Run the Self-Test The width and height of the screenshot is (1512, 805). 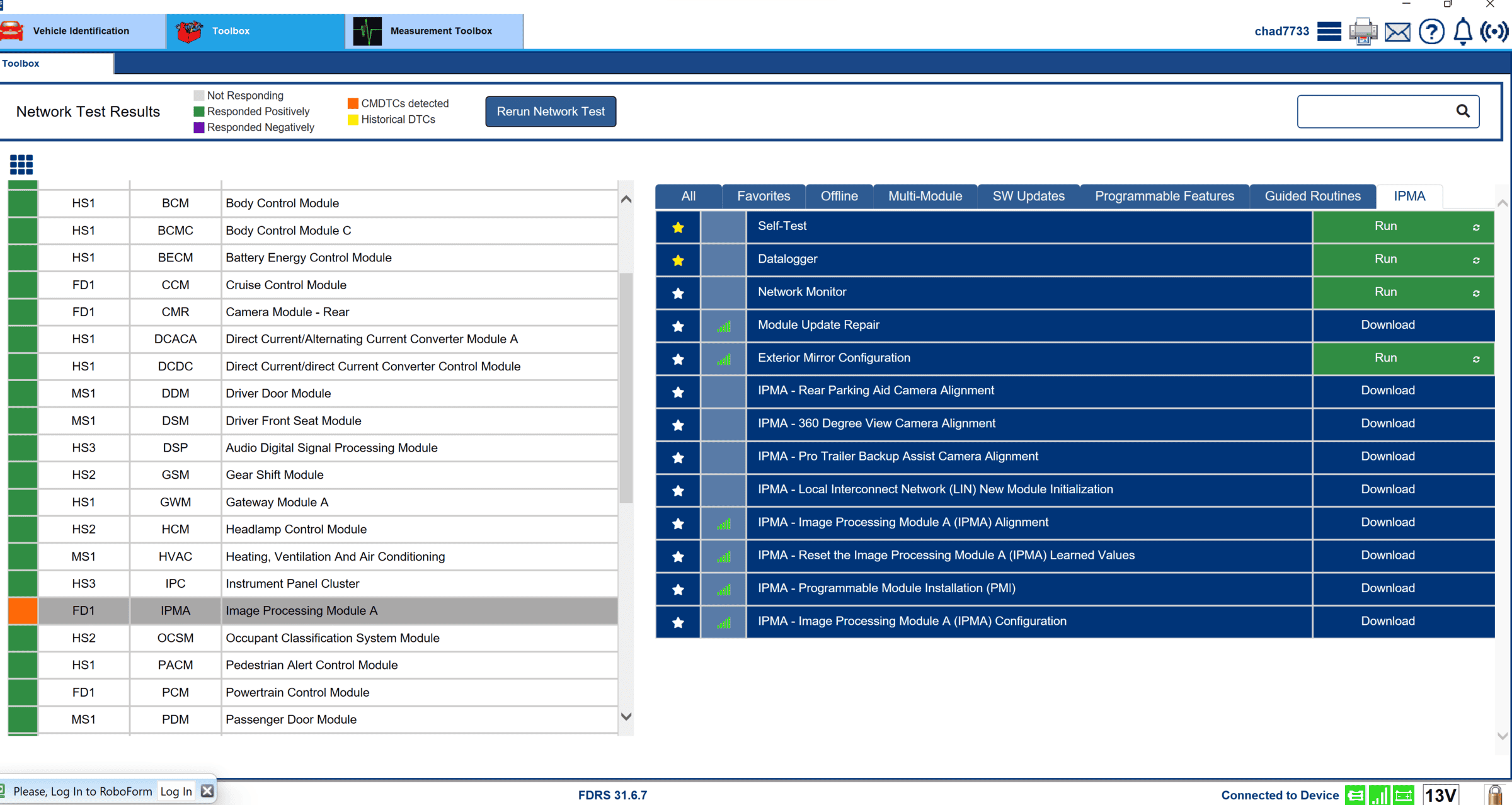(1386, 226)
